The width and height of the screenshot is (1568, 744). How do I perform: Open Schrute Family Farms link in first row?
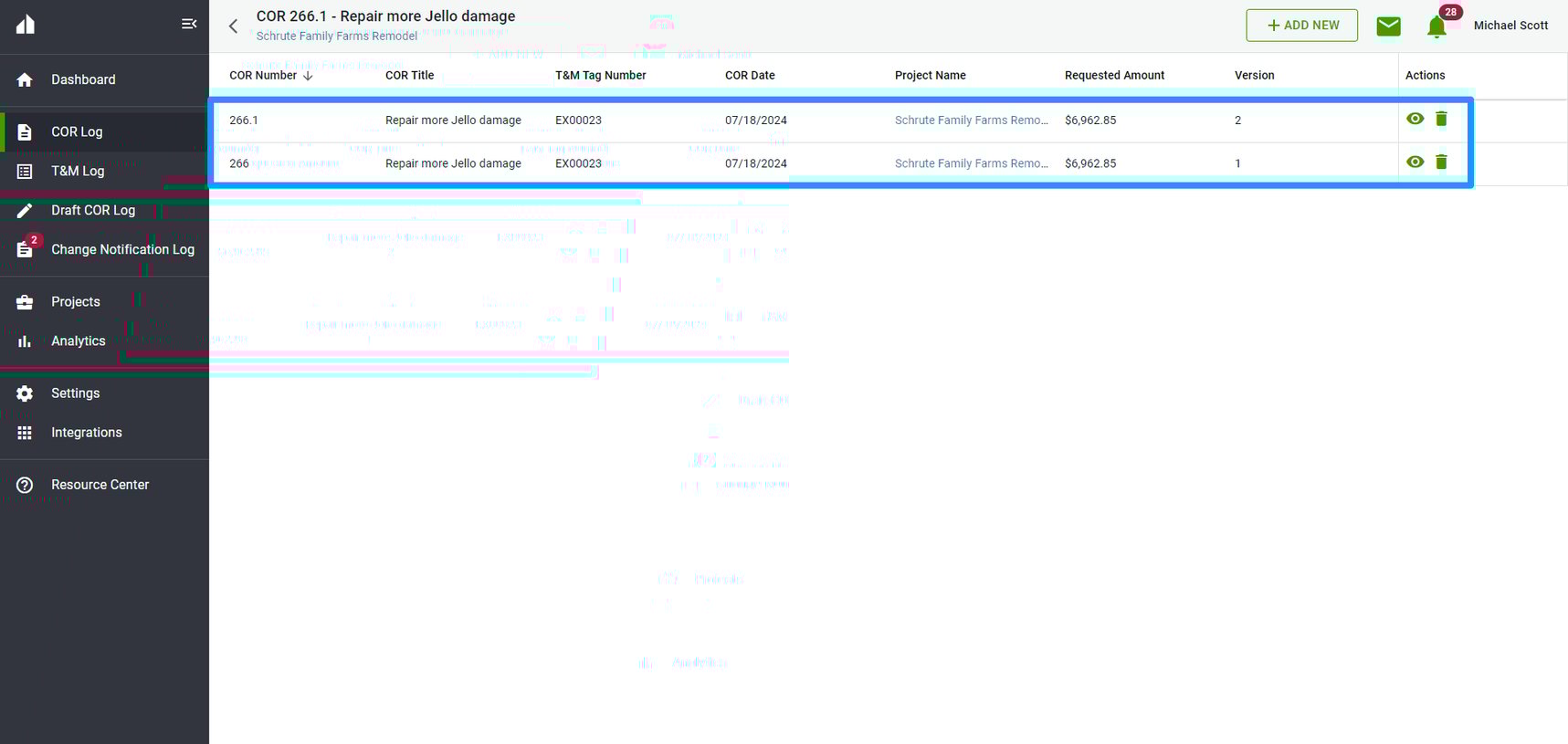click(x=971, y=120)
